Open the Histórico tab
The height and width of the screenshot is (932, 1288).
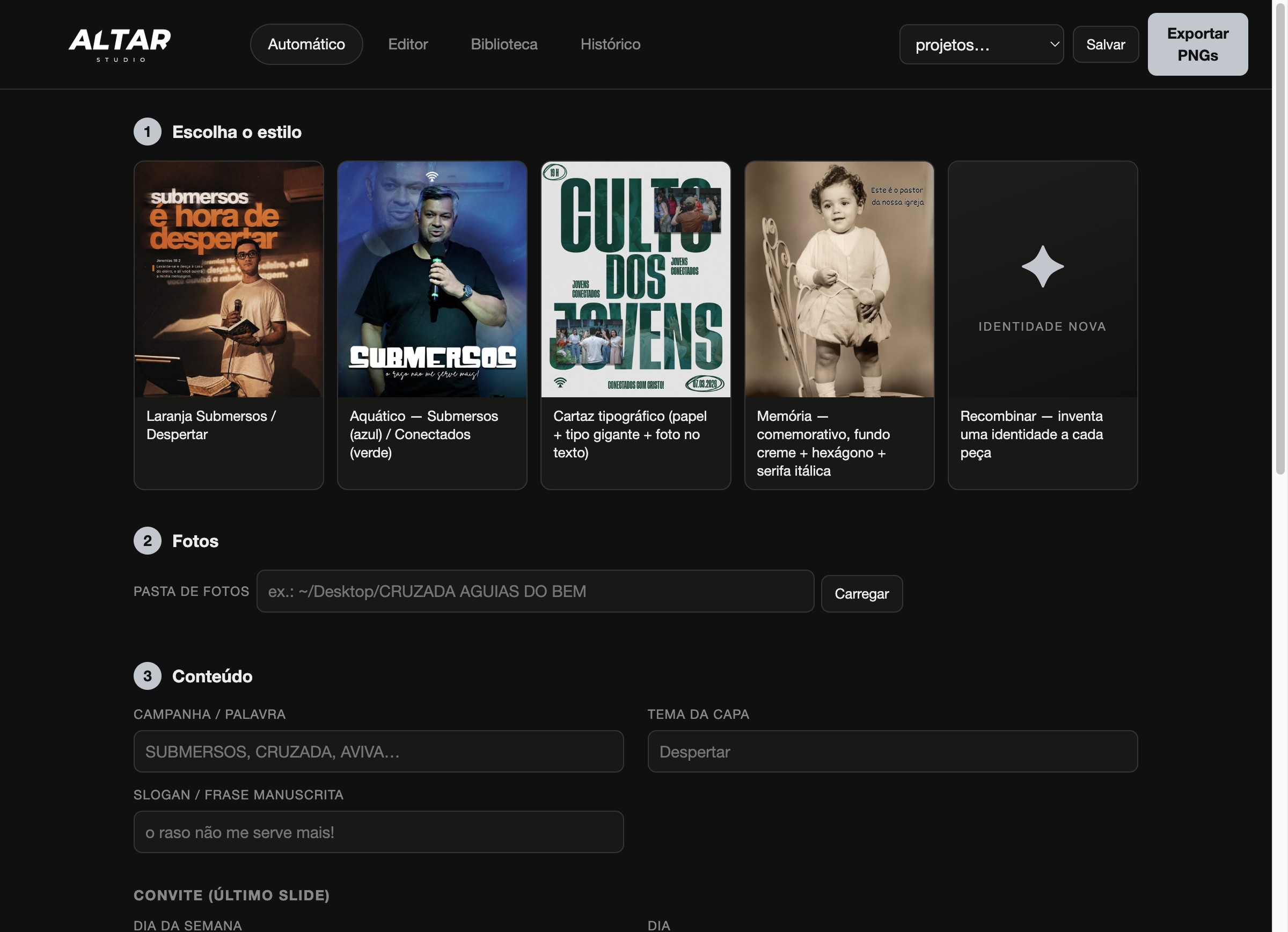[x=610, y=45]
